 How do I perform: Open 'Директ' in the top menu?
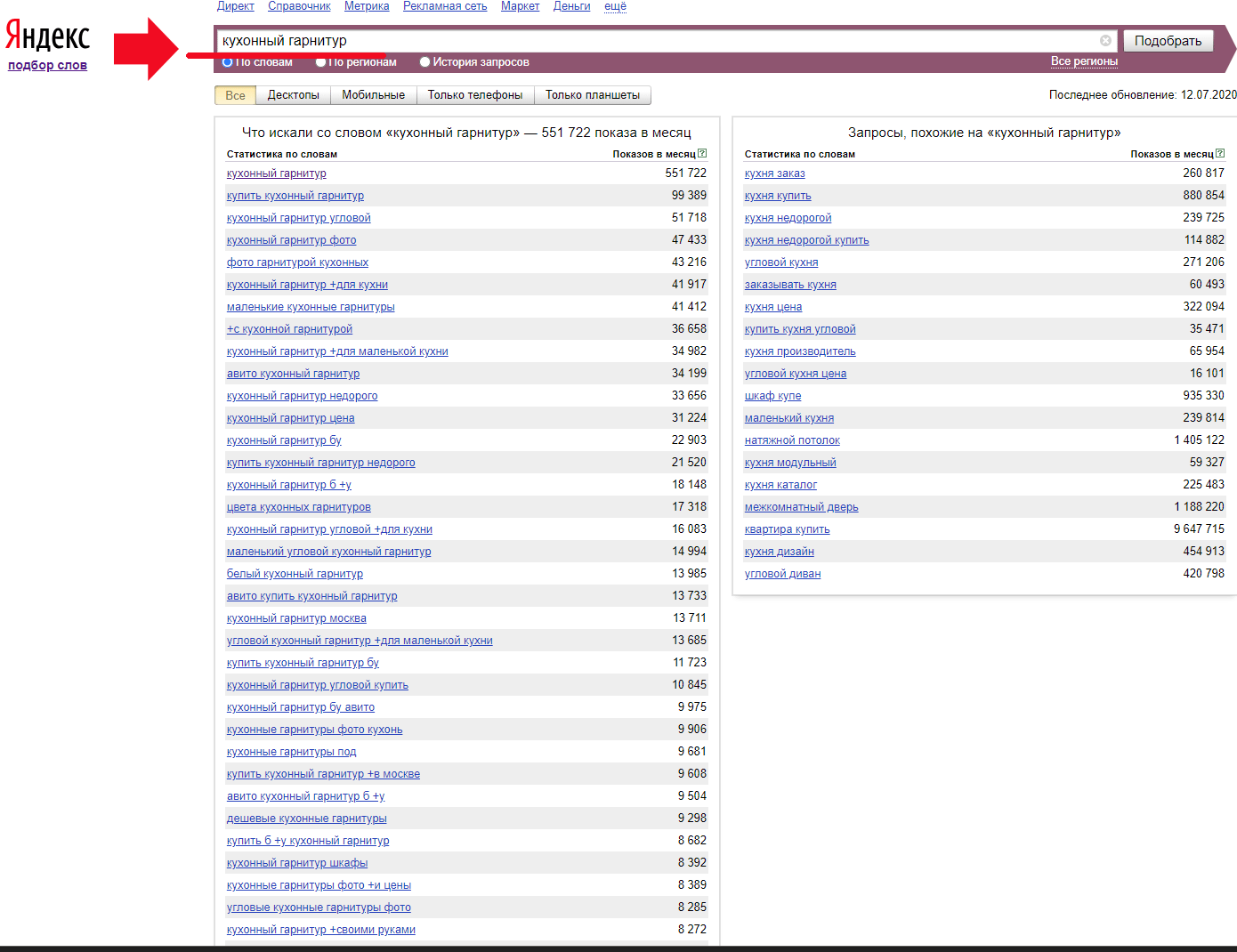236,6
